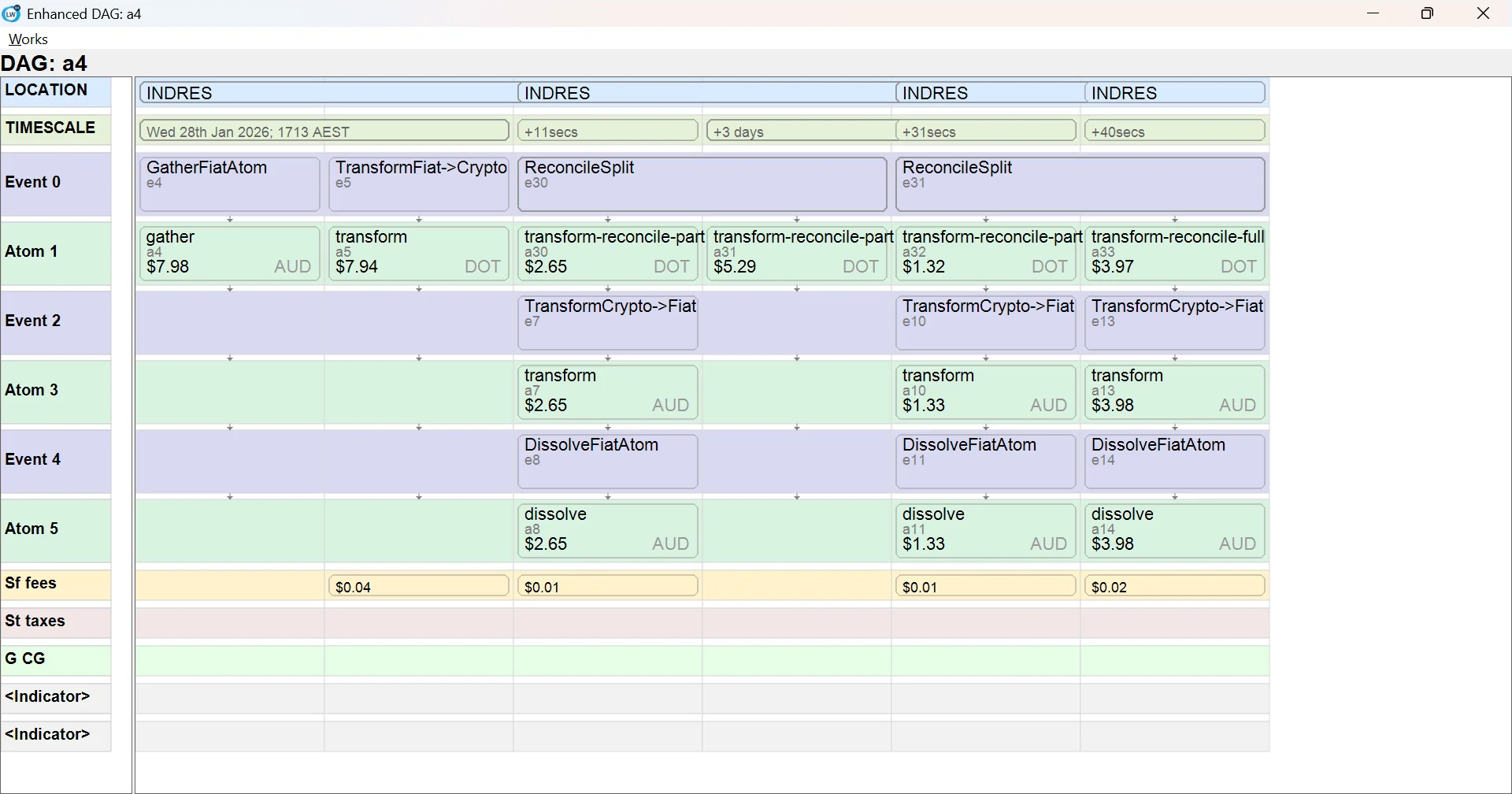Select the transform a10 $1.33 AUD atom
Image resolution: width=1512 pixels, height=794 pixels.
[985, 392]
